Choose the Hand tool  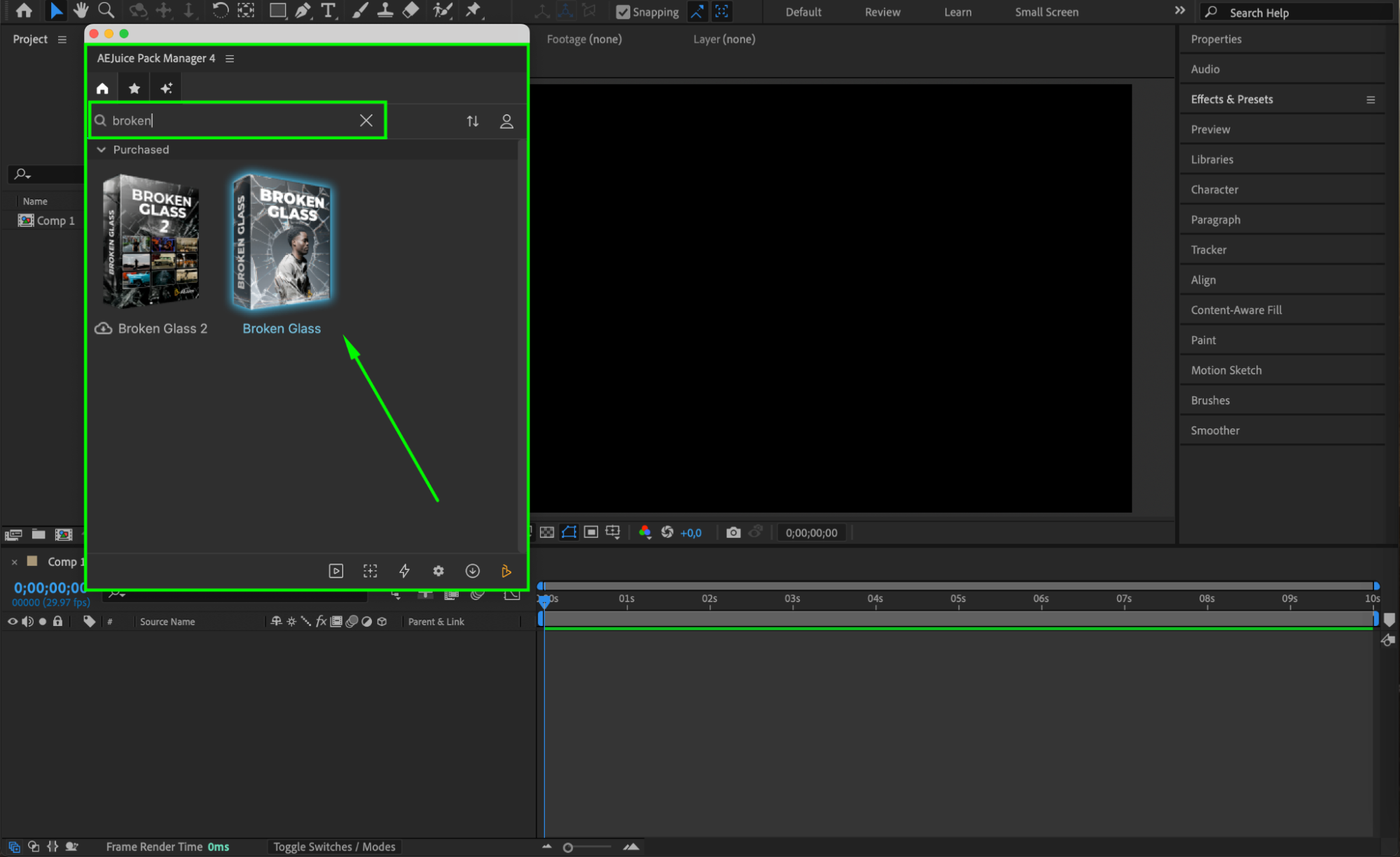click(81, 11)
